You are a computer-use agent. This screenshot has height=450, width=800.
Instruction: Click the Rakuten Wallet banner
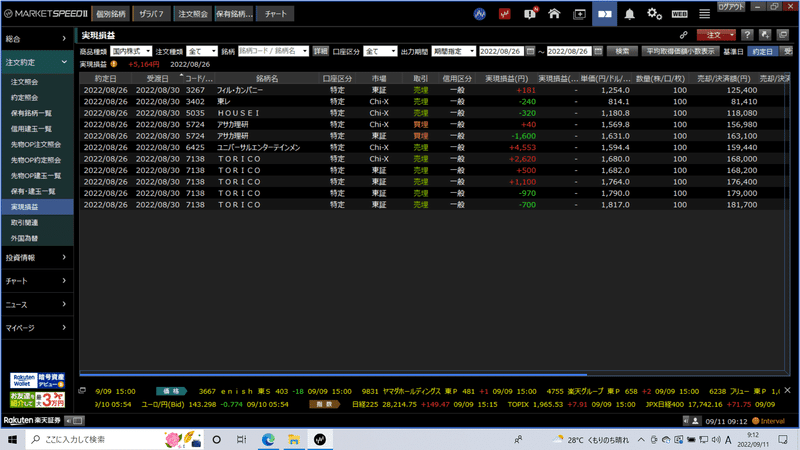37,381
